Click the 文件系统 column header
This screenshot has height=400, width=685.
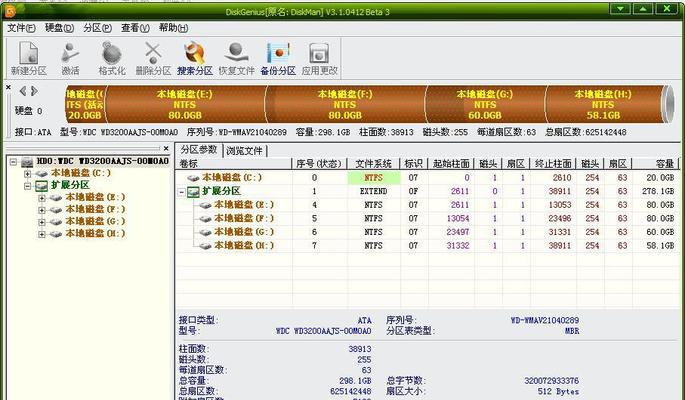tap(374, 164)
